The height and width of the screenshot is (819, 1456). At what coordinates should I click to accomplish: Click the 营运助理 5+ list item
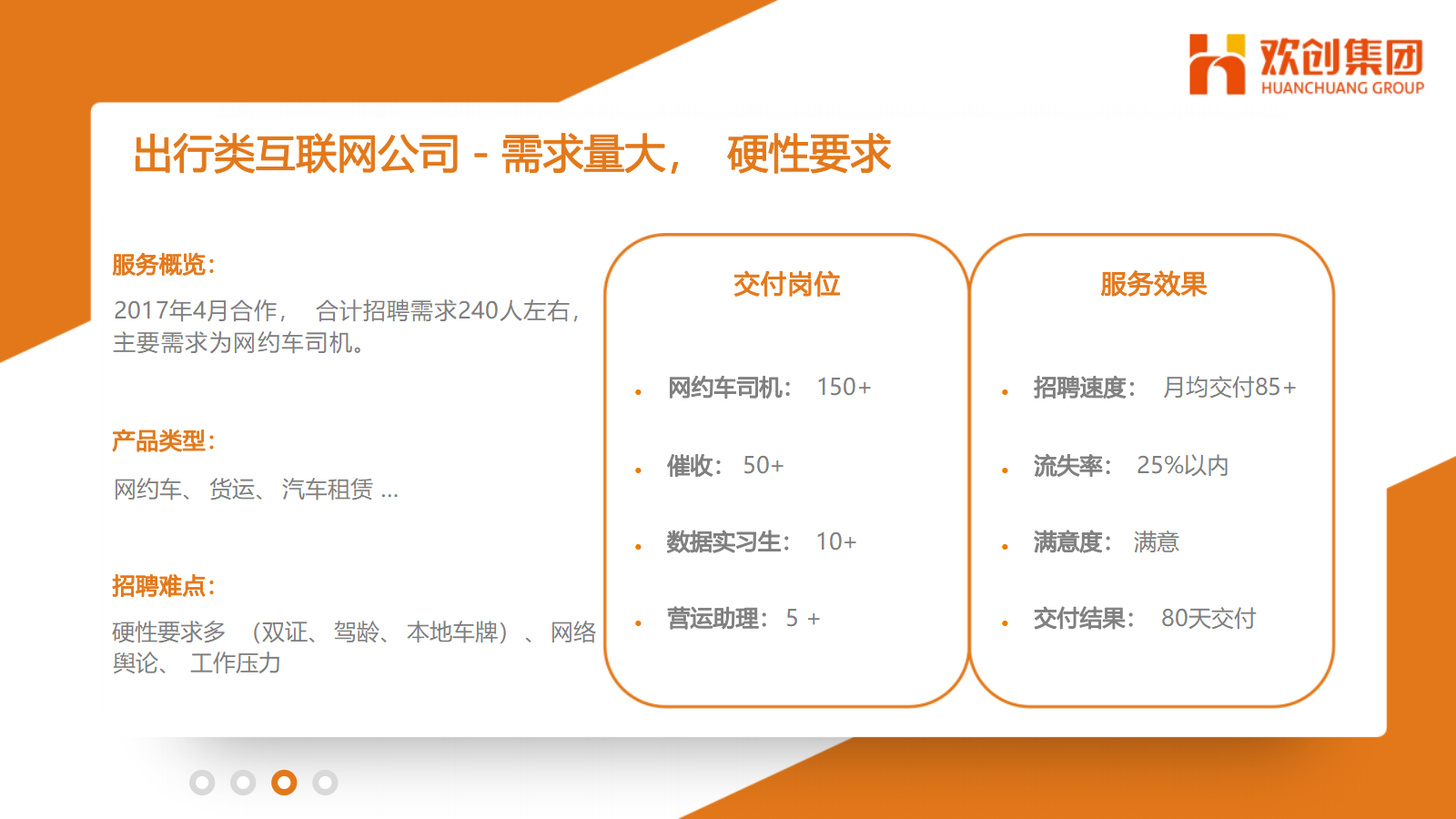pos(743,619)
